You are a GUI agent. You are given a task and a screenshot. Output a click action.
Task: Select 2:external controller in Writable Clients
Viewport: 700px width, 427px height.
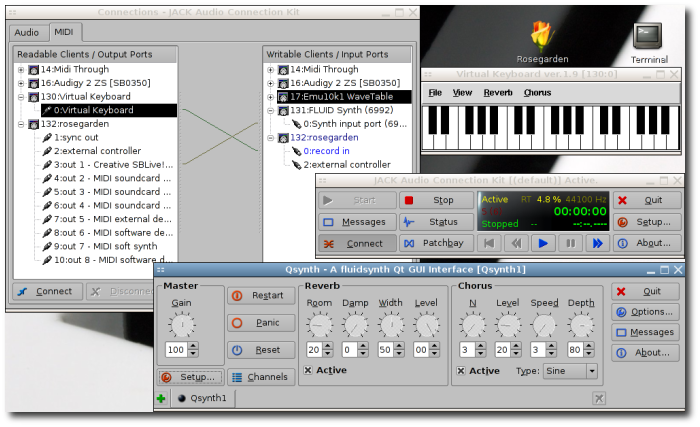(x=341, y=165)
